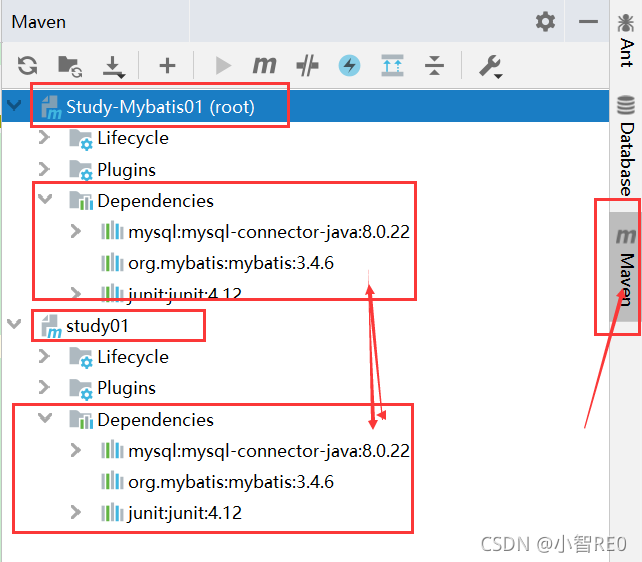Select first org.mybatis:mybatis:3.4.6 dependency
Screen dimensions: 642x562
pyautogui.click(x=231, y=263)
